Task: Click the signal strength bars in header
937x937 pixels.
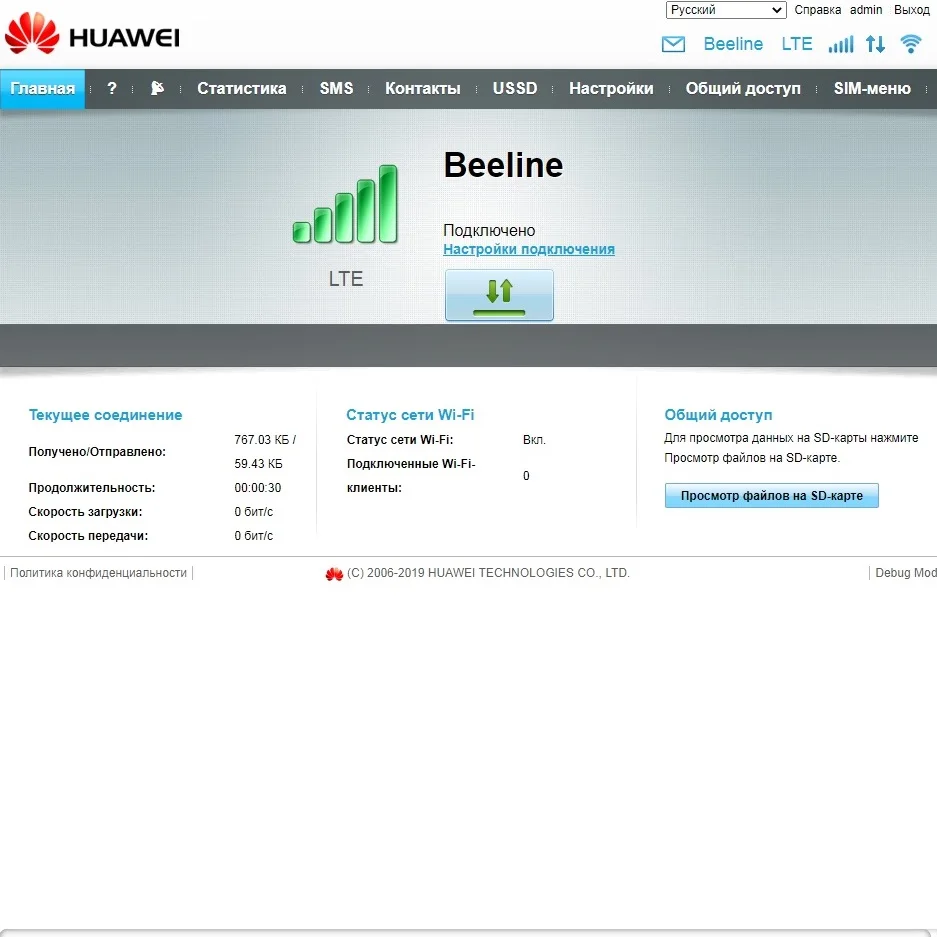Action: pyautogui.click(x=841, y=44)
